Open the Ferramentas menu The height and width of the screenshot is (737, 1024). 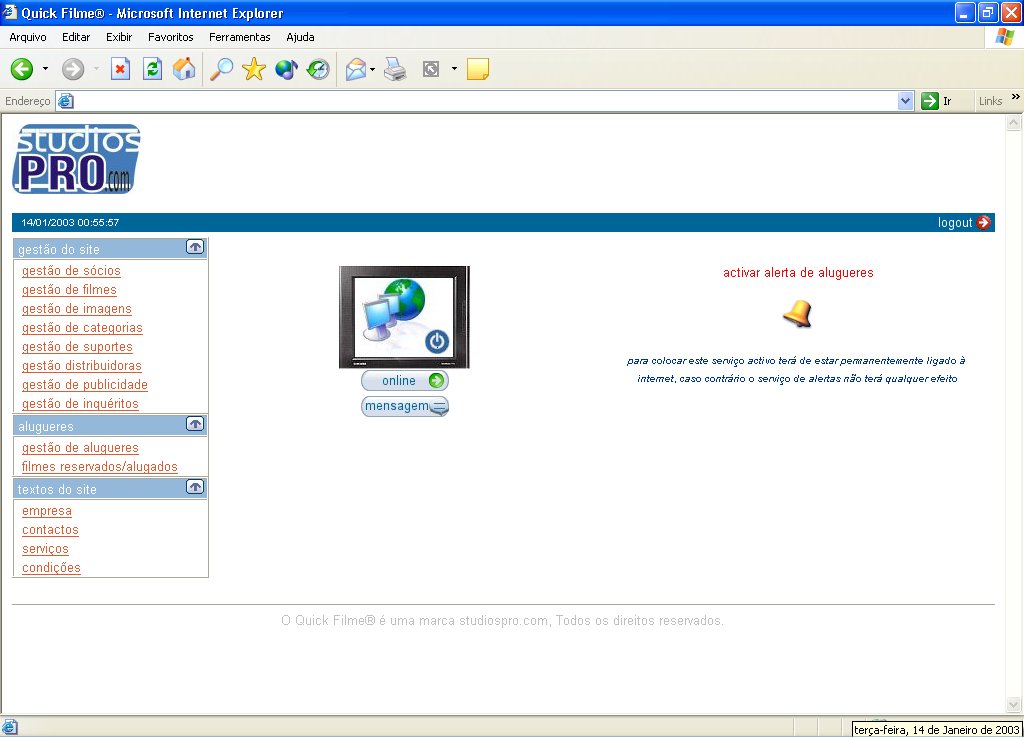click(x=239, y=37)
